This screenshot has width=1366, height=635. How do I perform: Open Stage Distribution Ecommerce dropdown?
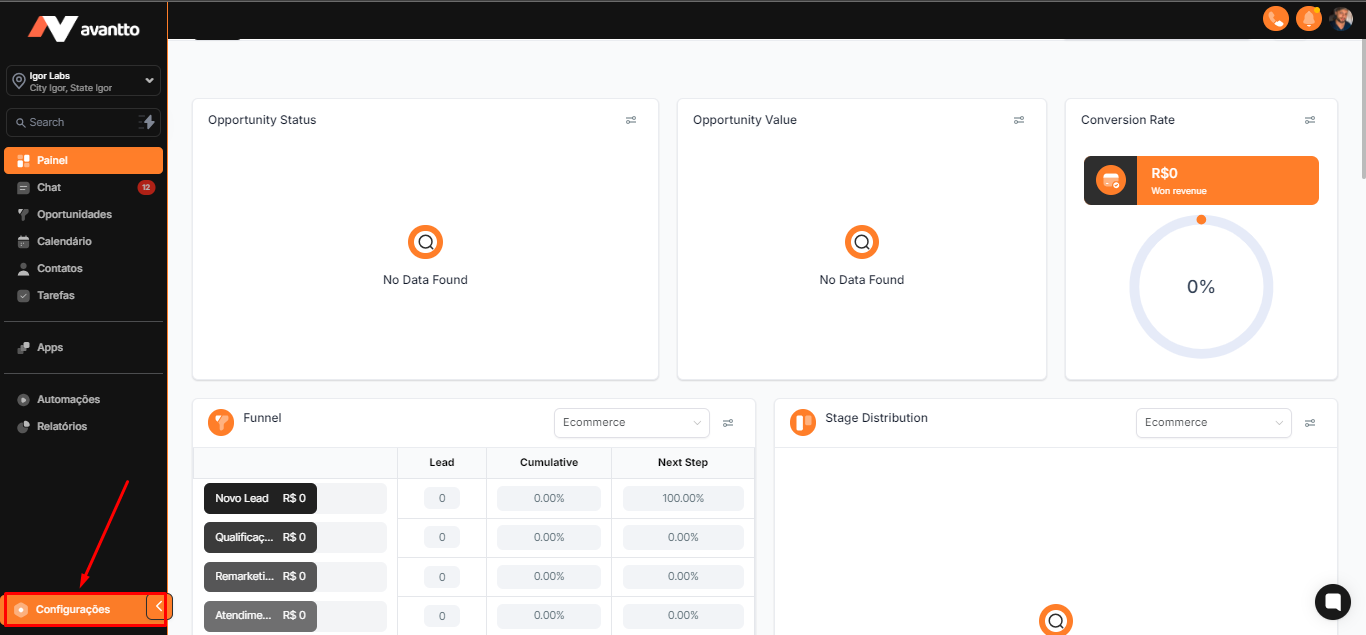click(x=1213, y=423)
